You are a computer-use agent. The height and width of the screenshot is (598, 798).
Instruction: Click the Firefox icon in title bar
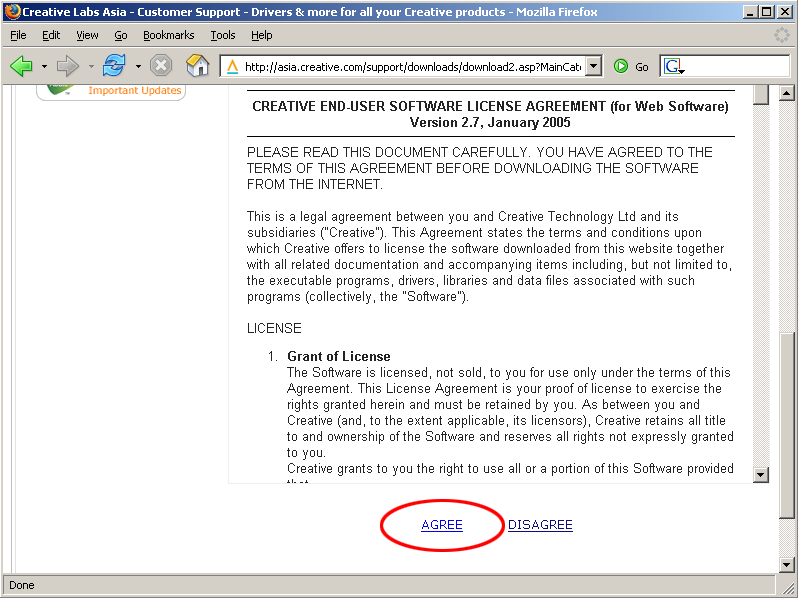point(12,11)
